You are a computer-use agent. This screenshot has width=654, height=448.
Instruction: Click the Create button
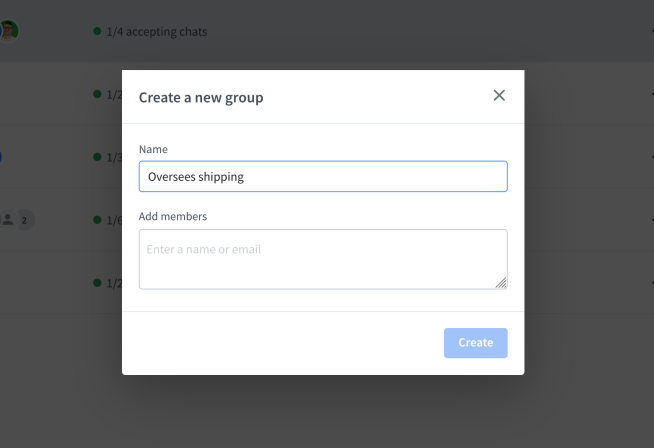click(x=475, y=343)
